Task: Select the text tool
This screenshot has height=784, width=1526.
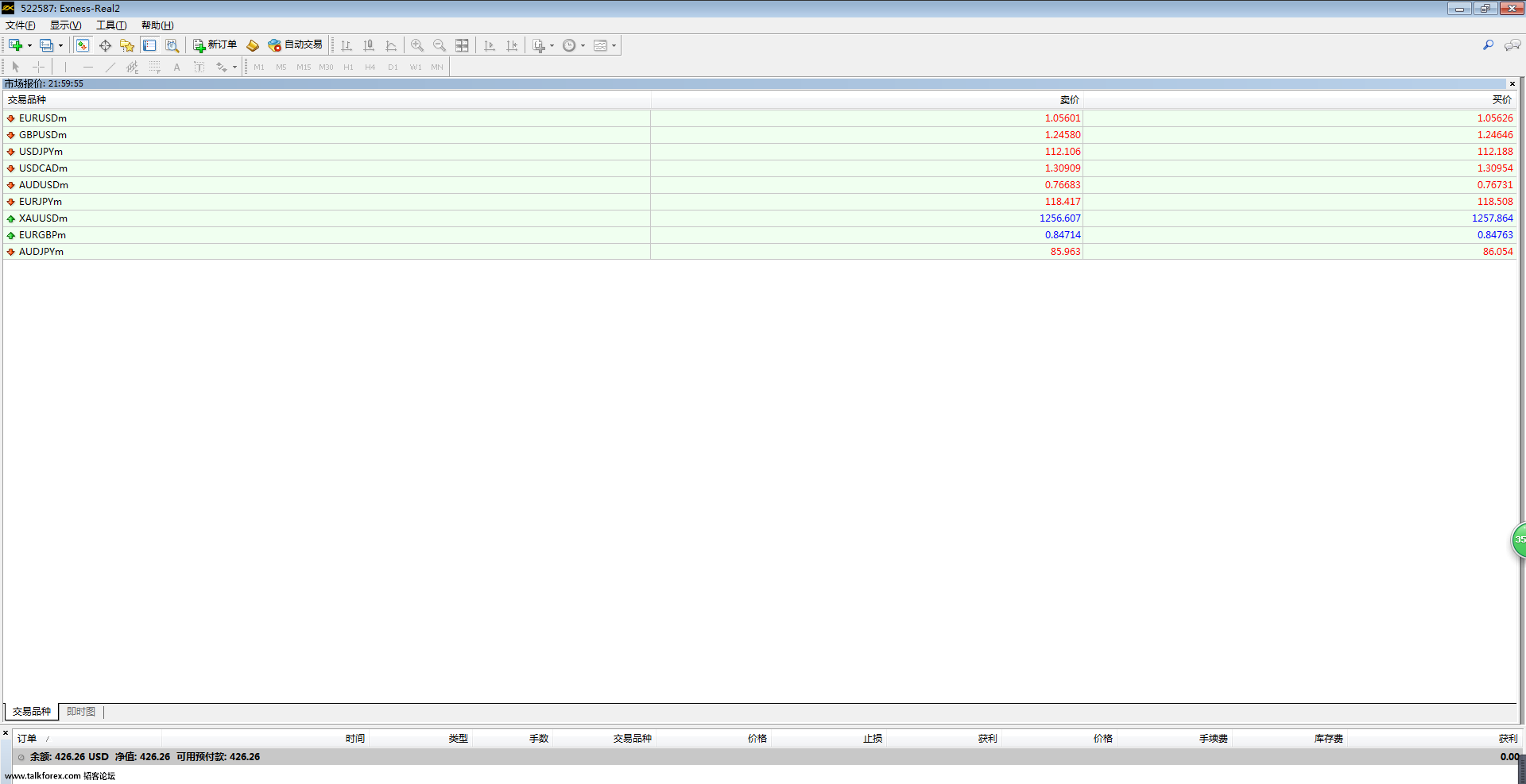Action: coord(177,67)
